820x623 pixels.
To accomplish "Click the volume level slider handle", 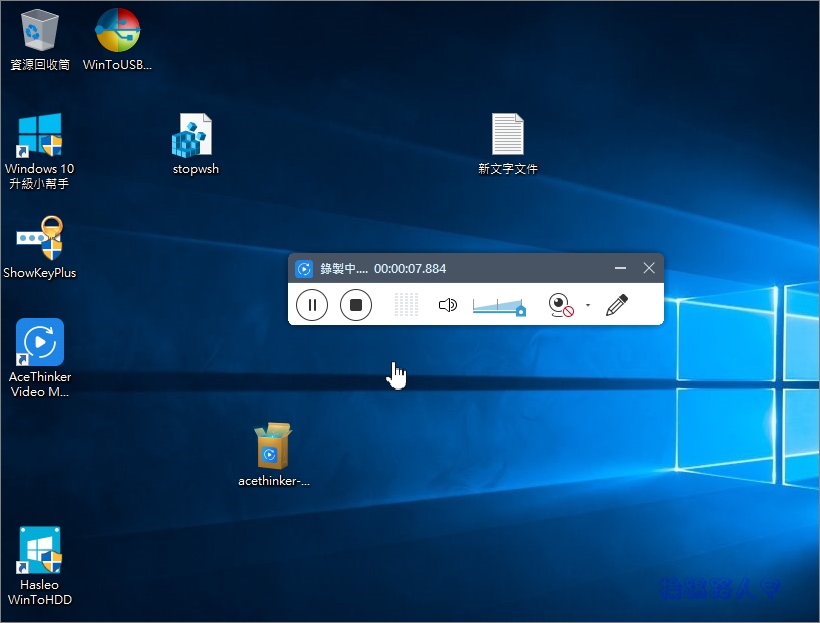I will [x=520, y=311].
